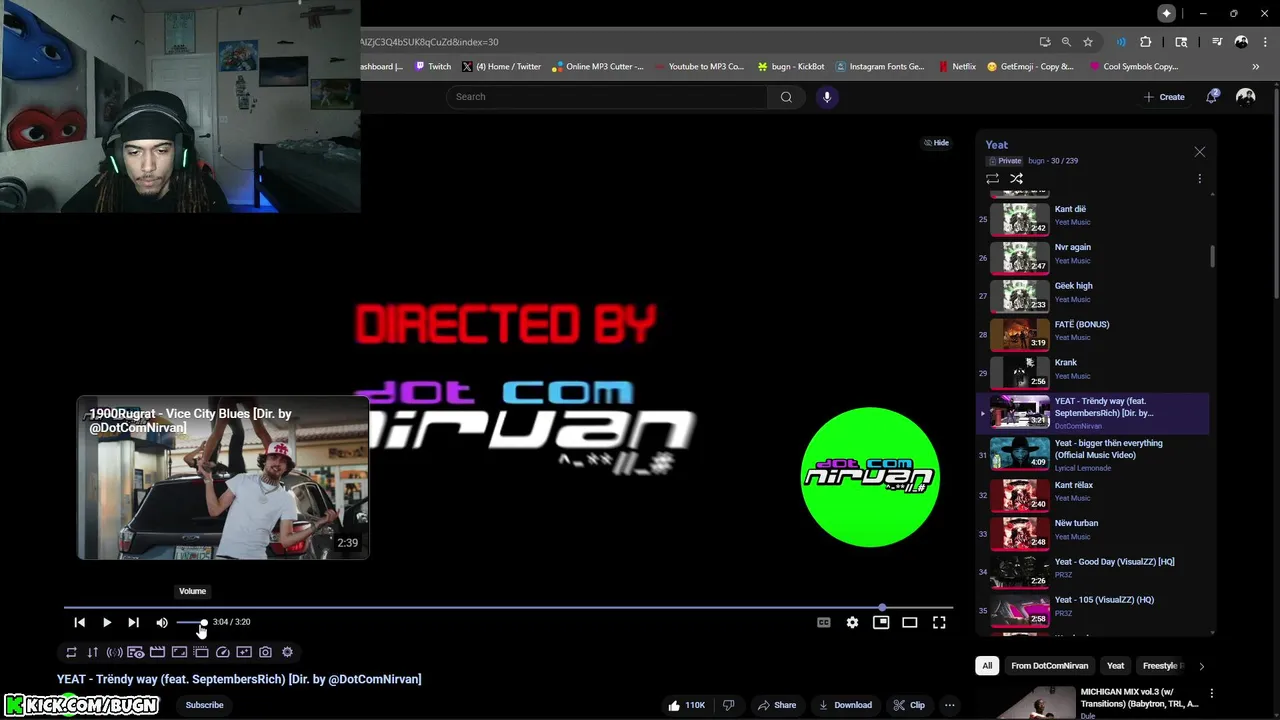Image resolution: width=1280 pixels, height=720 pixels.
Task: Hide the end screen cards
Action: pos(936,143)
